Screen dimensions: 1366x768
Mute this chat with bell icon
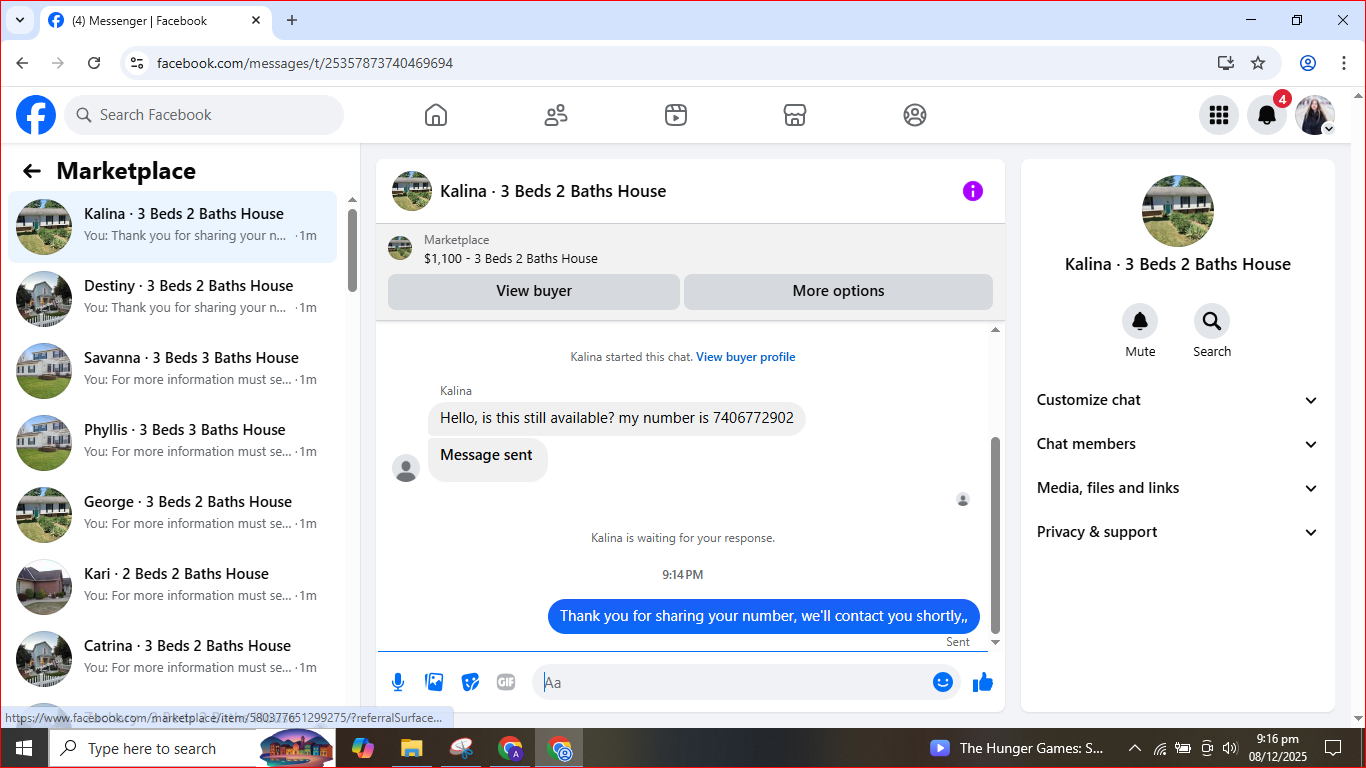pyautogui.click(x=1140, y=321)
